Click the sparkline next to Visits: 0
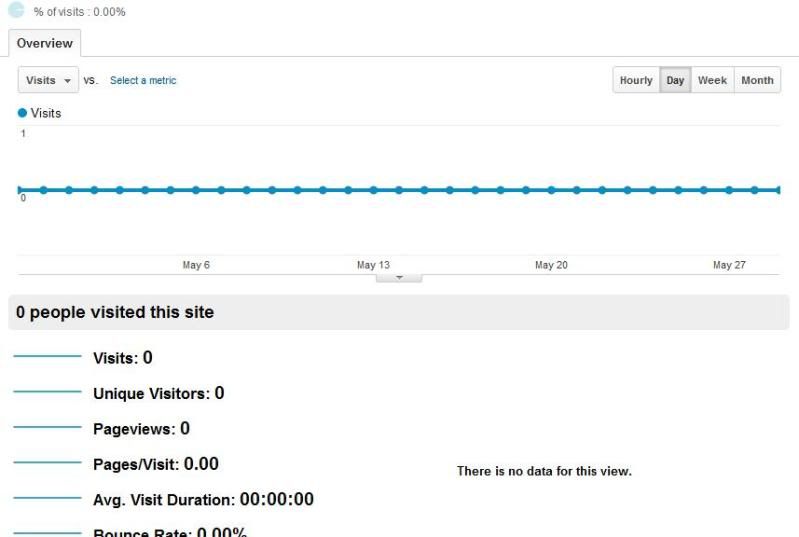The width and height of the screenshot is (799, 537). tap(47, 357)
